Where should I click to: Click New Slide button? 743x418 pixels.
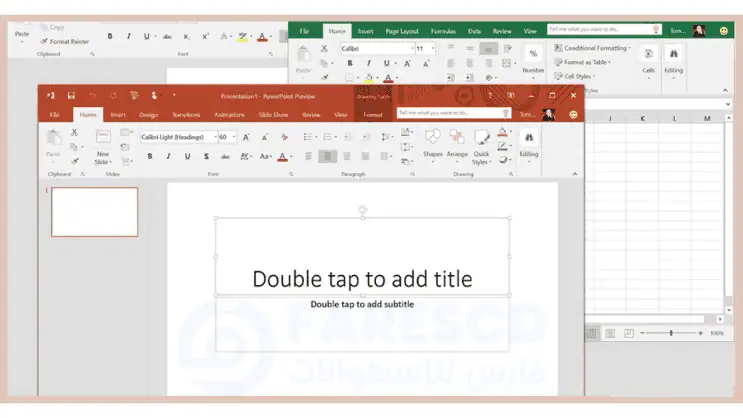pyautogui.click(x=103, y=147)
